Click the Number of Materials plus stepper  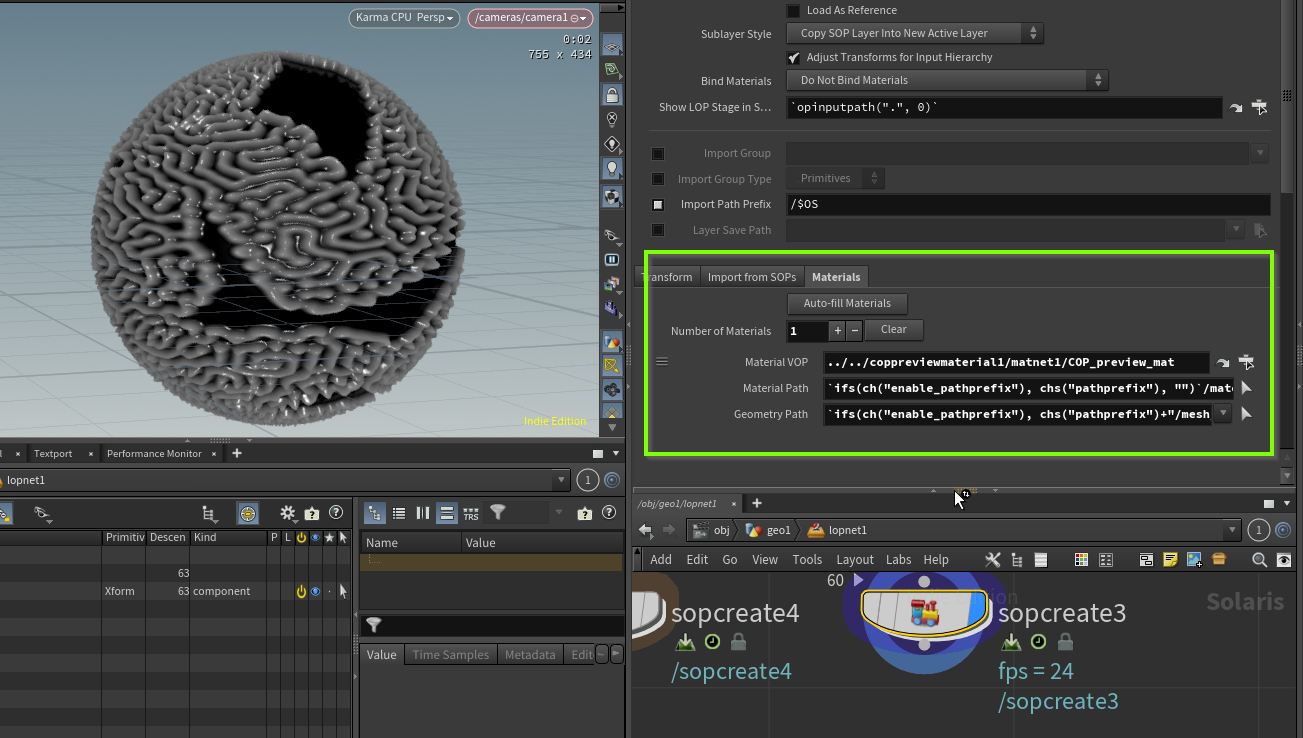[x=837, y=331]
